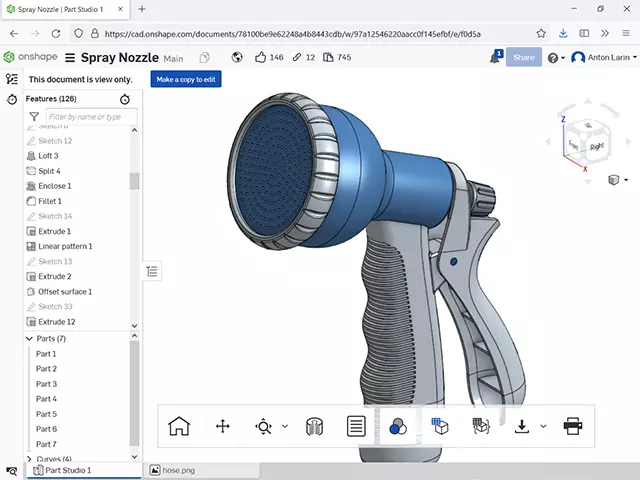
Task: Click the Zoom to fit magnifier icon
Action: pyautogui.click(x=264, y=427)
